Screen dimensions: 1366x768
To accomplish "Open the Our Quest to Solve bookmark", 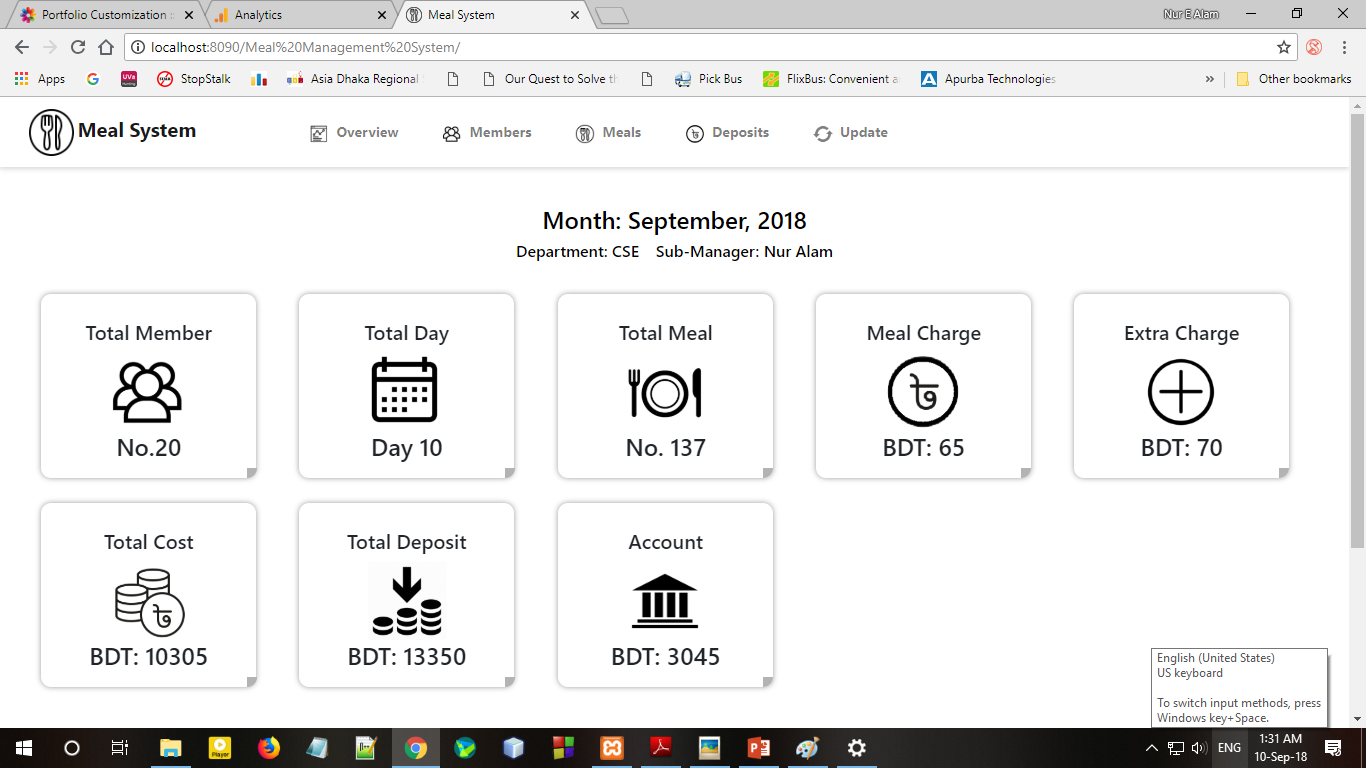I will (549, 79).
